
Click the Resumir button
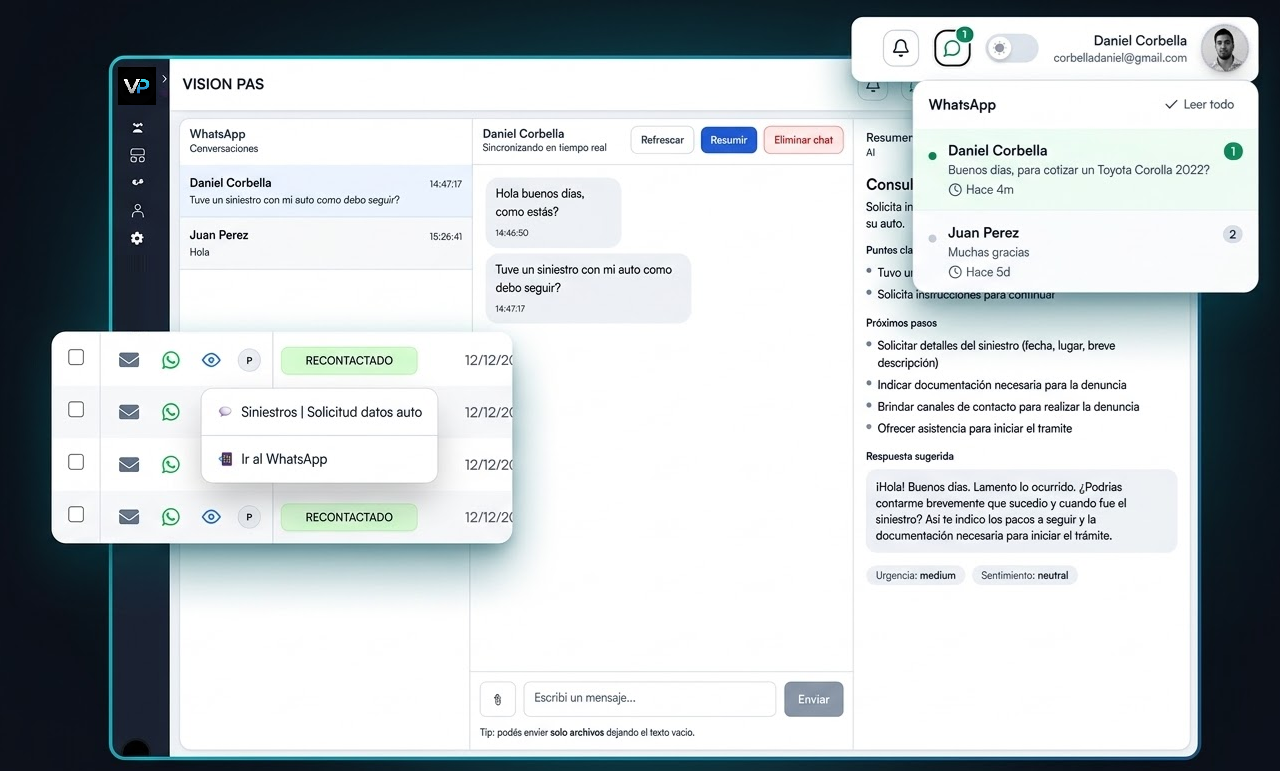tap(728, 140)
